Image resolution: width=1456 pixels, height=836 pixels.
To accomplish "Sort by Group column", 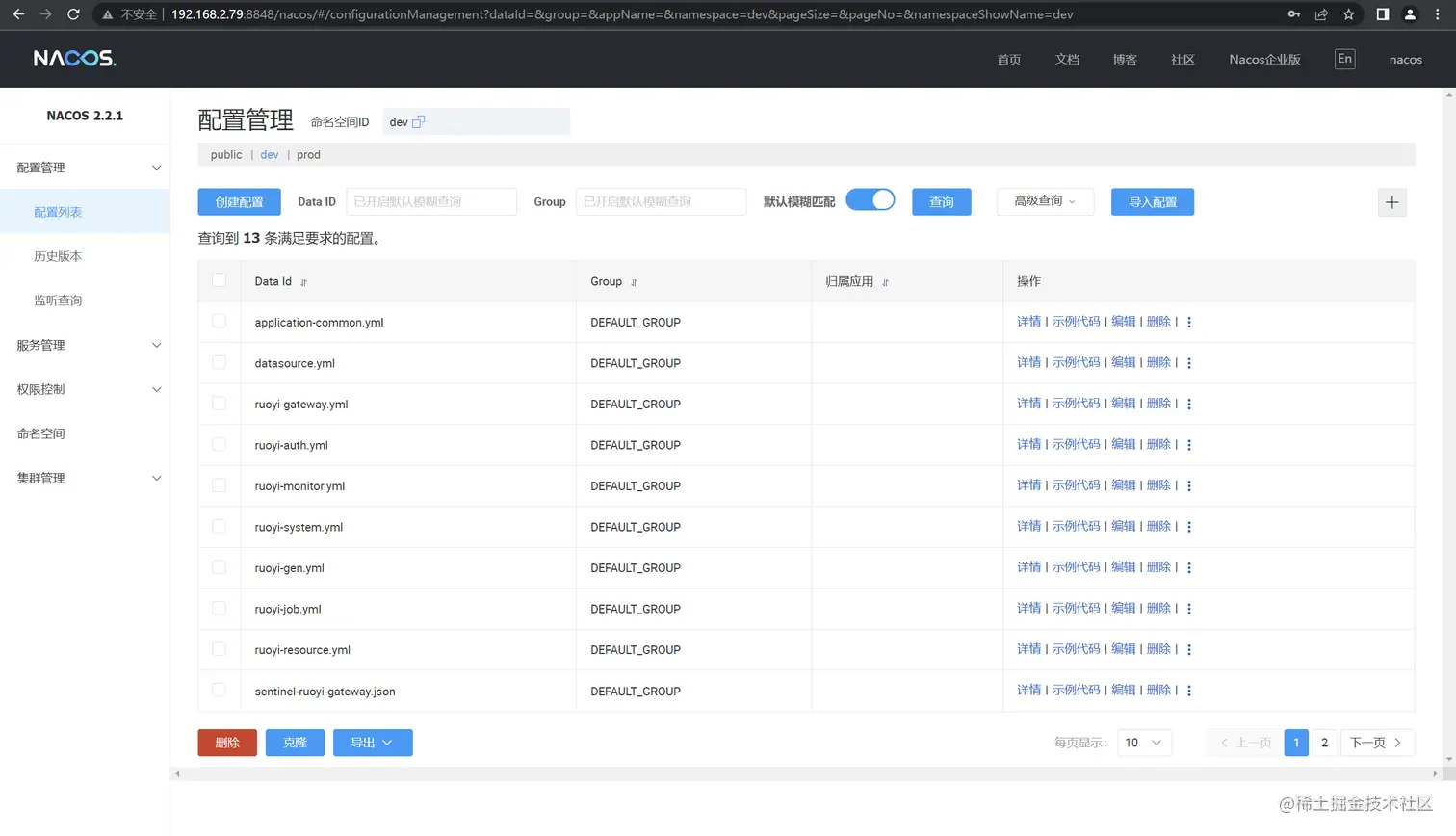I will [634, 282].
